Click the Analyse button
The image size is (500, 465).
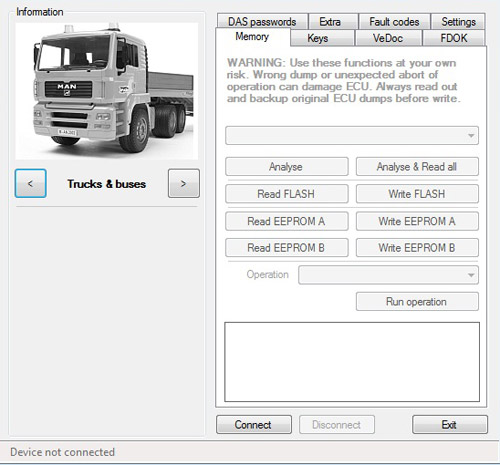(x=287, y=167)
